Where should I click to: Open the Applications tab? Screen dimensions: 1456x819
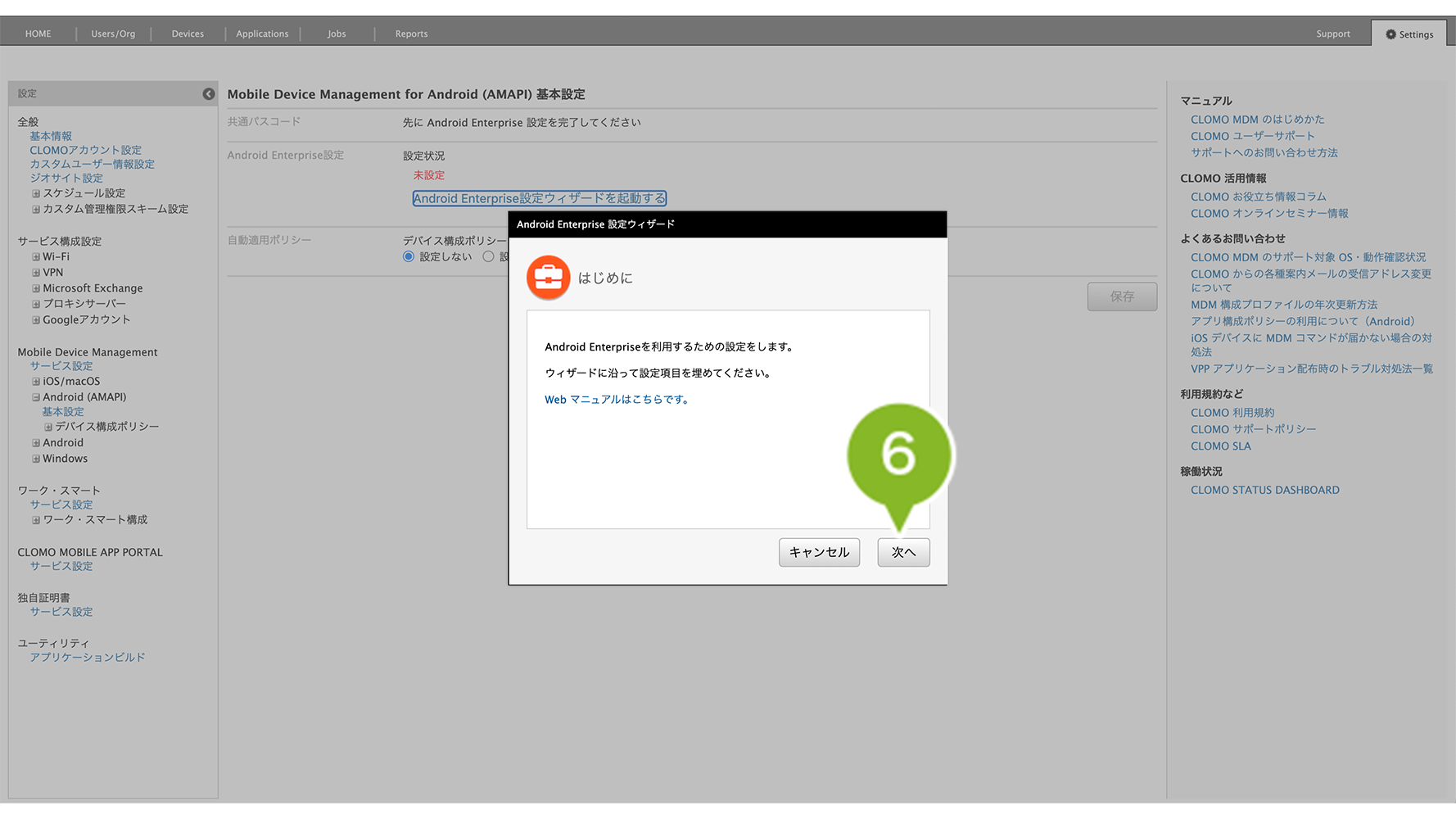point(262,34)
